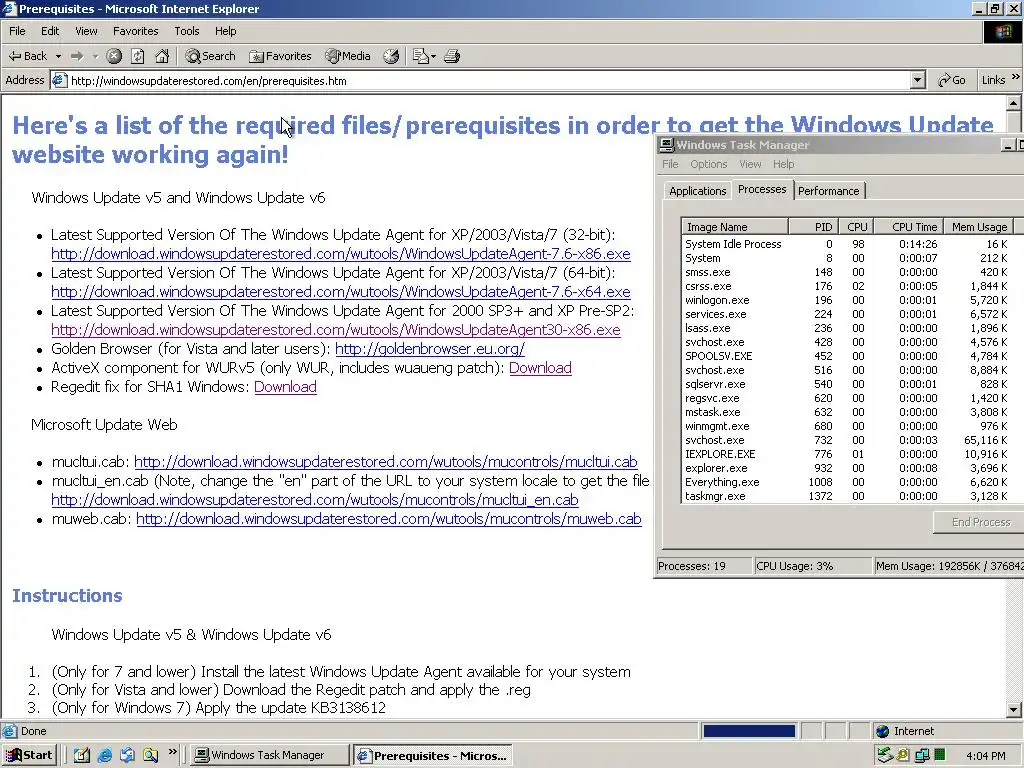The image size is (1024, 768).
Task: Click the Prerequisites IE taskbar button
Action: pos(432,756)
